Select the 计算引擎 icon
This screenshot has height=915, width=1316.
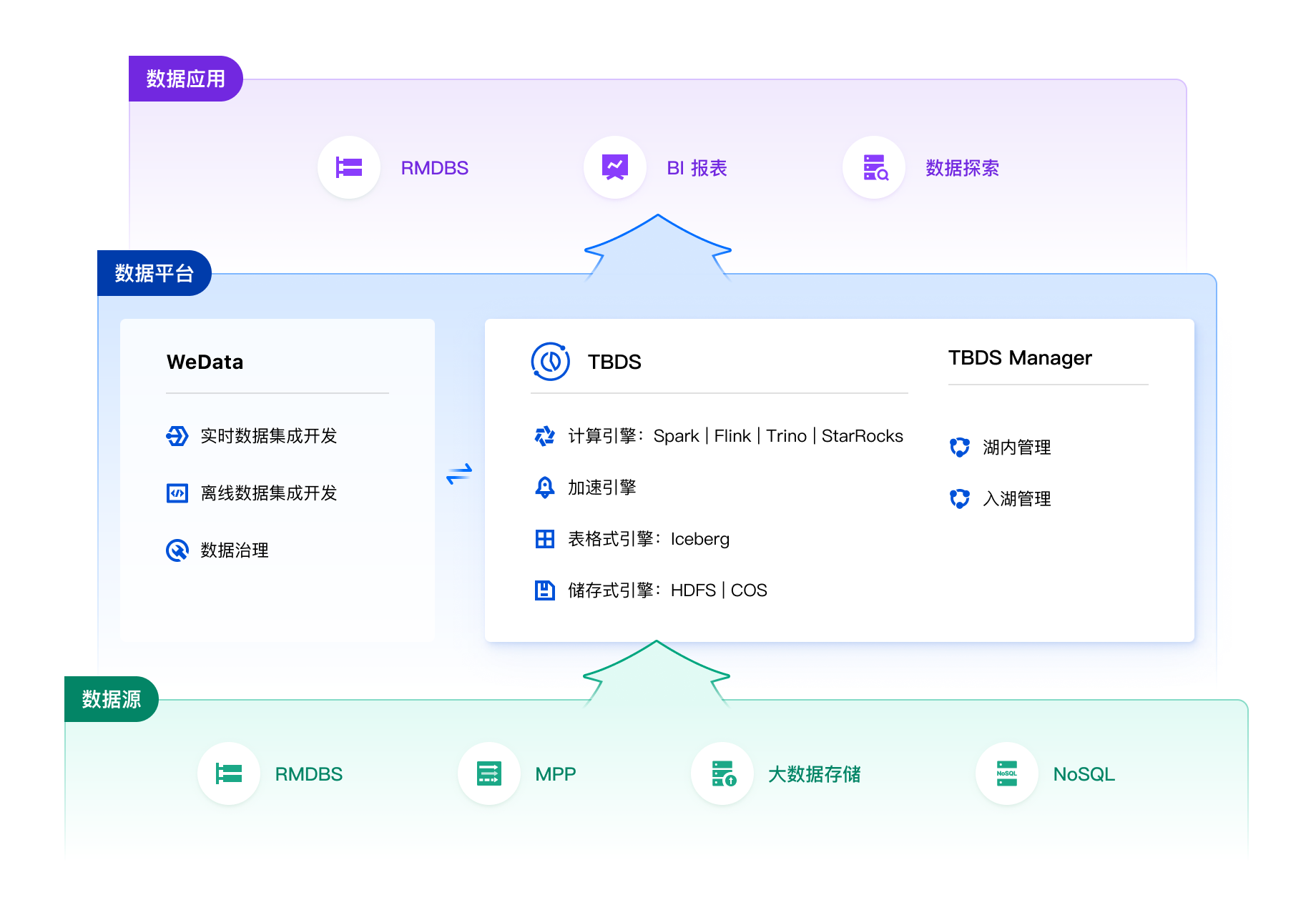[x=545, y=435]
